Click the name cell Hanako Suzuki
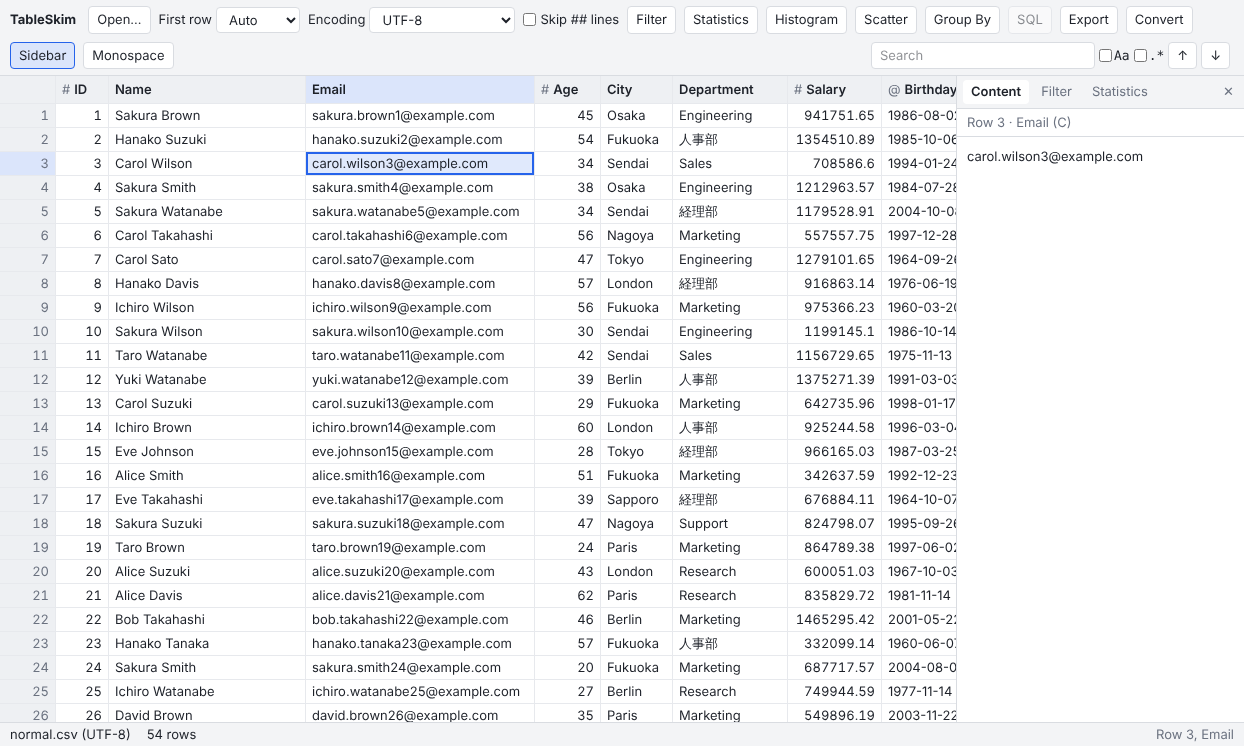This screenshot has width=1244, height=746. click(207, 139)
